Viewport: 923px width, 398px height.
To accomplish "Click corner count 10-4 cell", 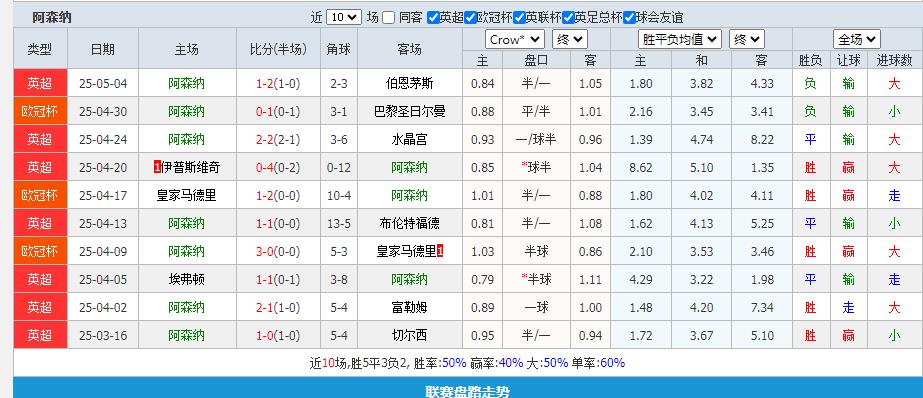I will pyautogui.click(x=338, y=195).
